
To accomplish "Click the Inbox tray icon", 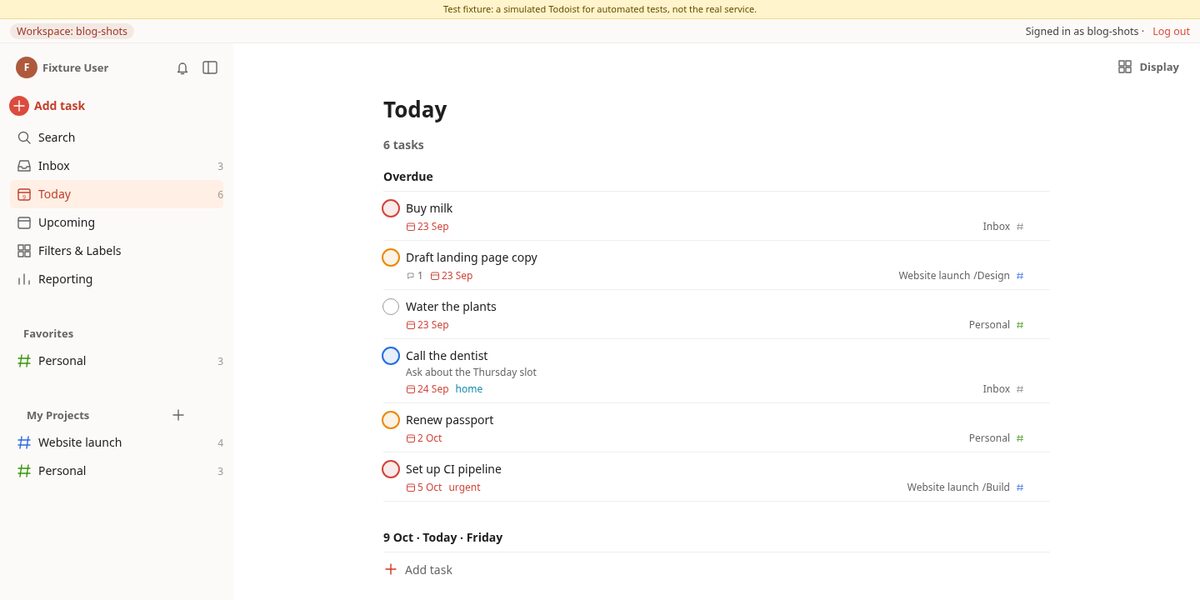I will click(24, 166).
